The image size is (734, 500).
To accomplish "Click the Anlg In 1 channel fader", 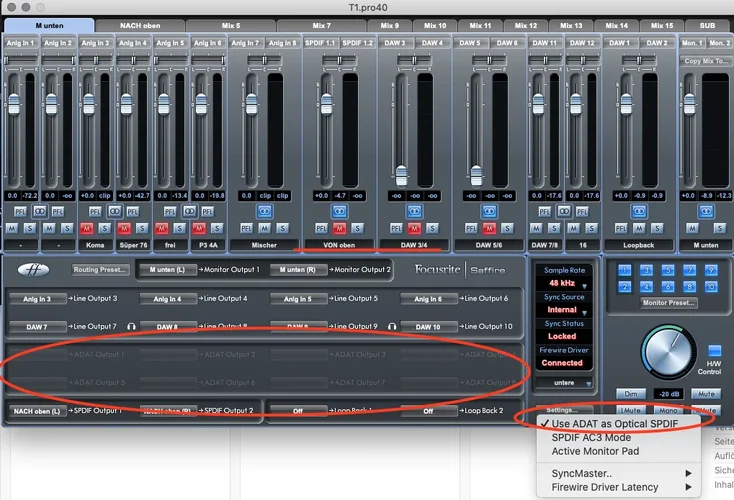I will coord(14,104).
